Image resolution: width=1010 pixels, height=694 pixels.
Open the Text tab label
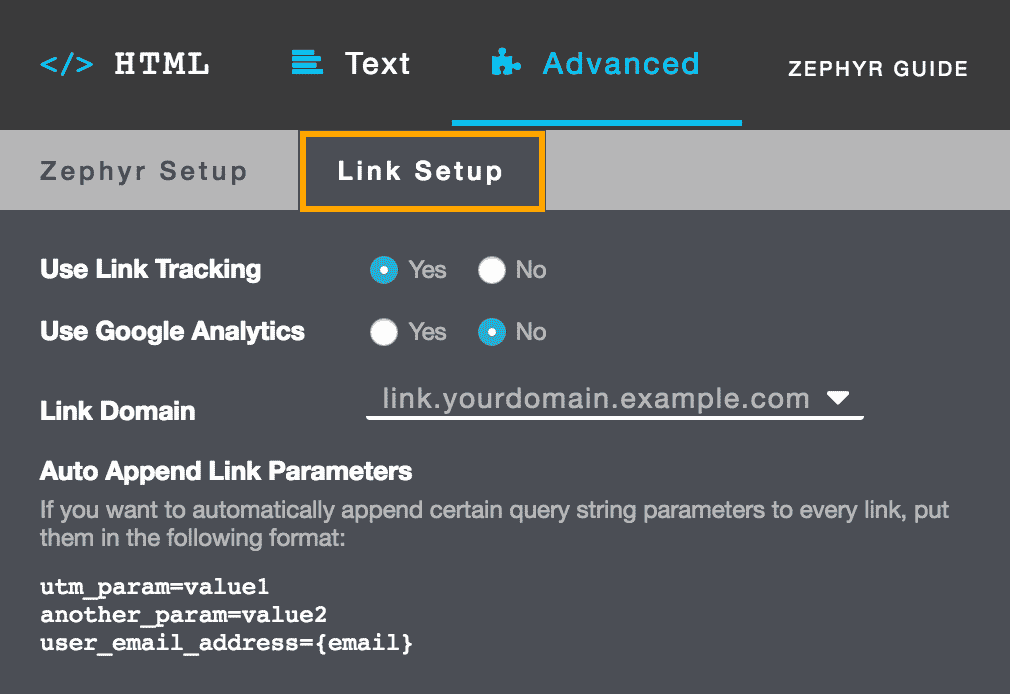pyautogui.click(x=377, y=64)
